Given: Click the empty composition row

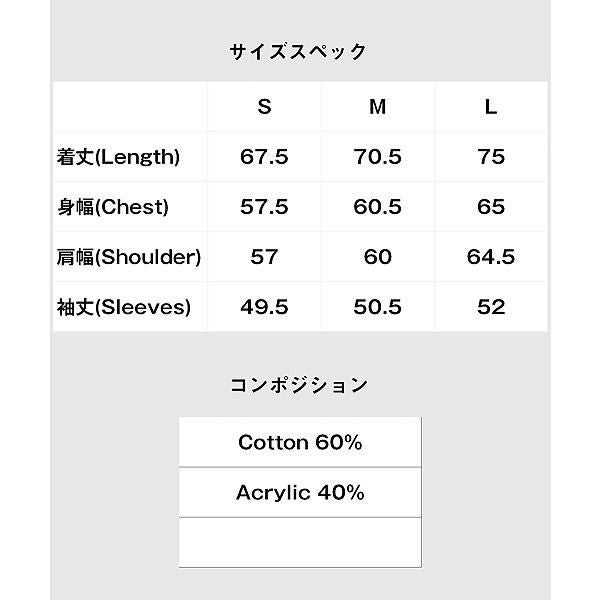Looking at the screenshot, I should (300, 542).
